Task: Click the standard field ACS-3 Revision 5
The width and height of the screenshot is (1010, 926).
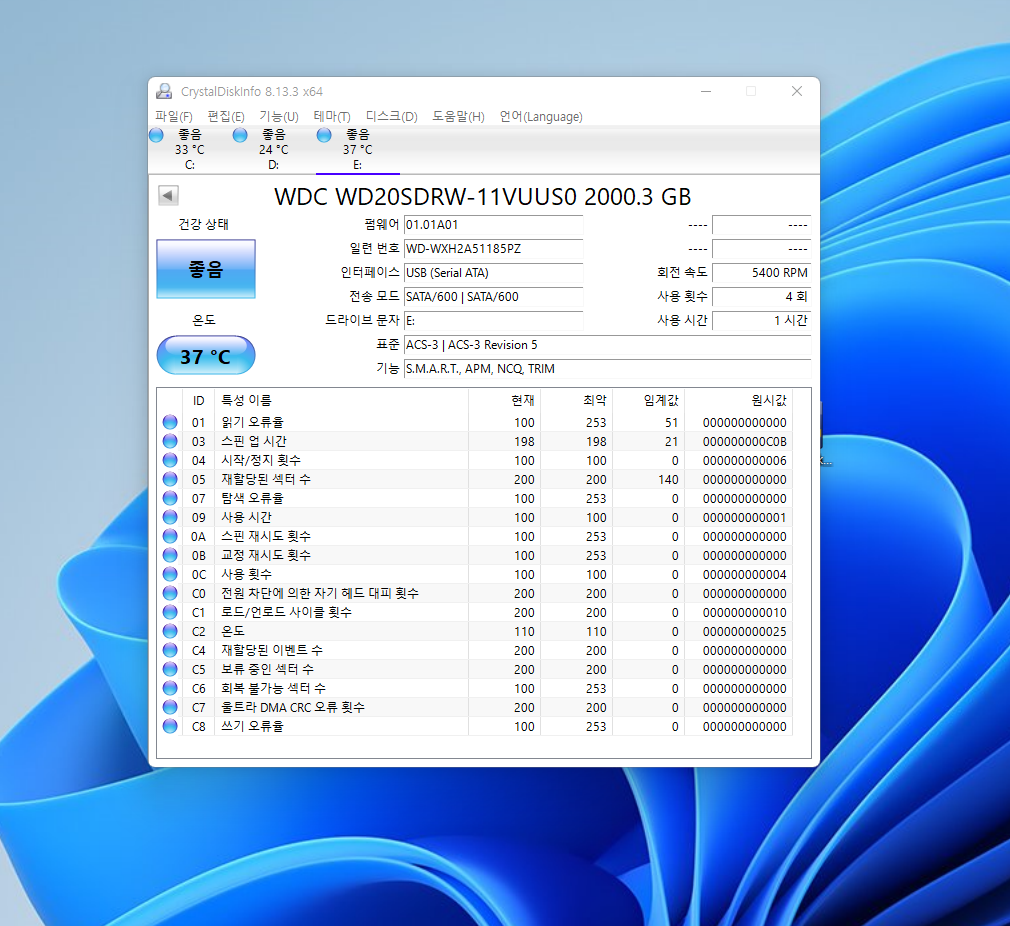Action: 607,345
